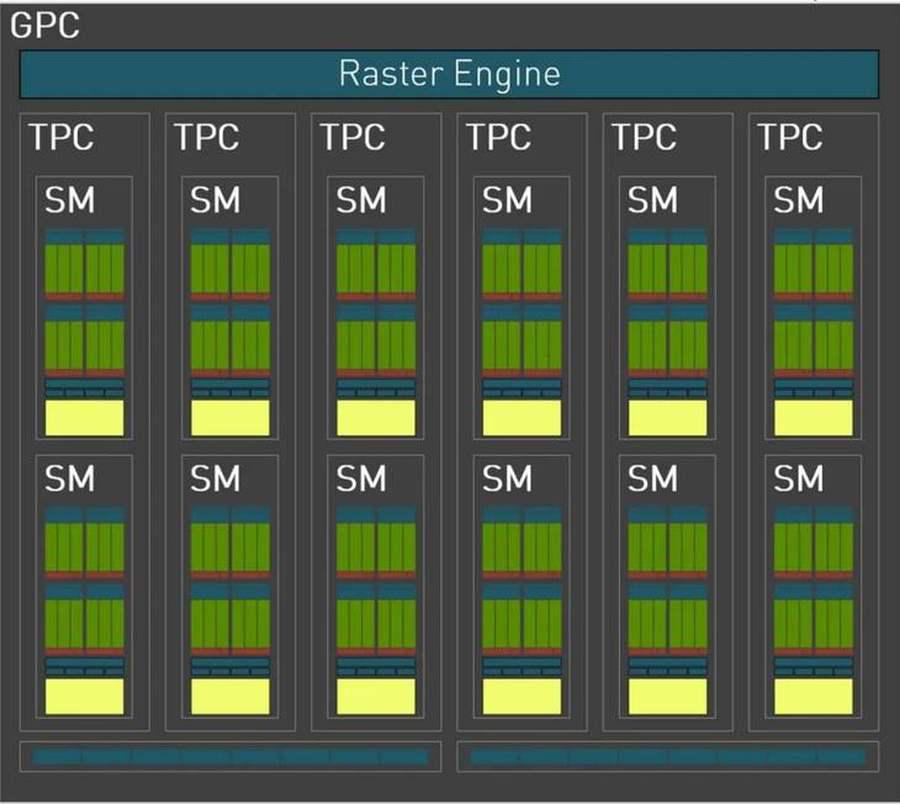900x804 pixels.
Task: Click yellow block in leftmost TPC's upper SM
Action: pyautogui.click(x=84, y=418)
